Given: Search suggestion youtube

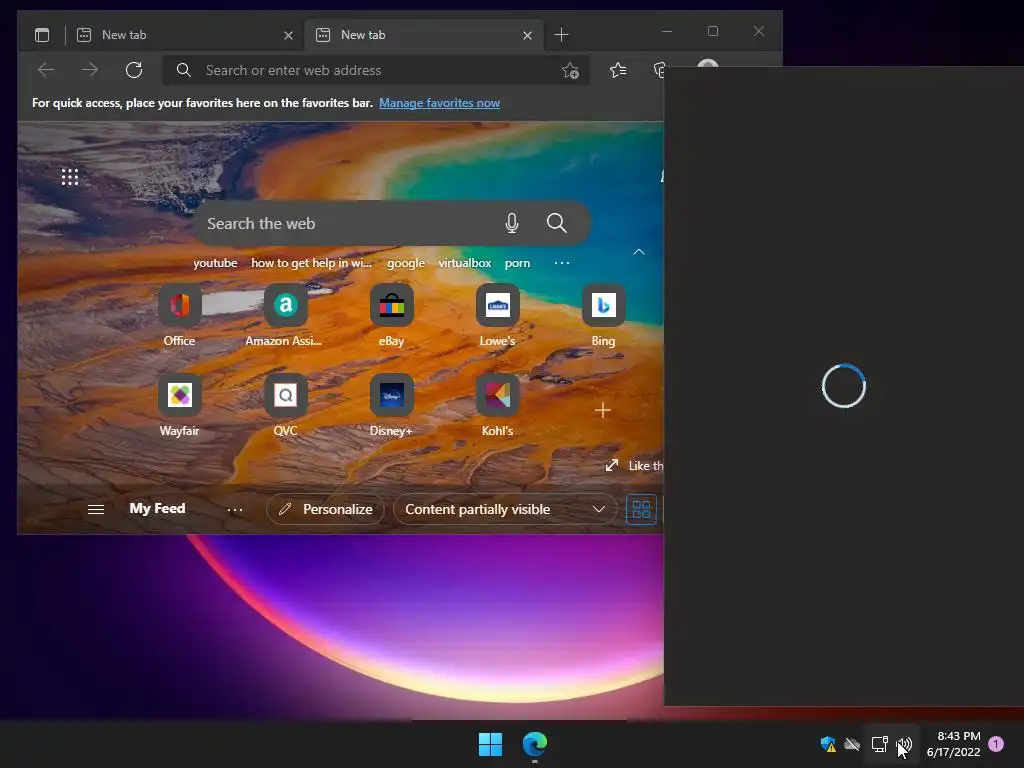Looking at the screenshot, I should 215,263.
